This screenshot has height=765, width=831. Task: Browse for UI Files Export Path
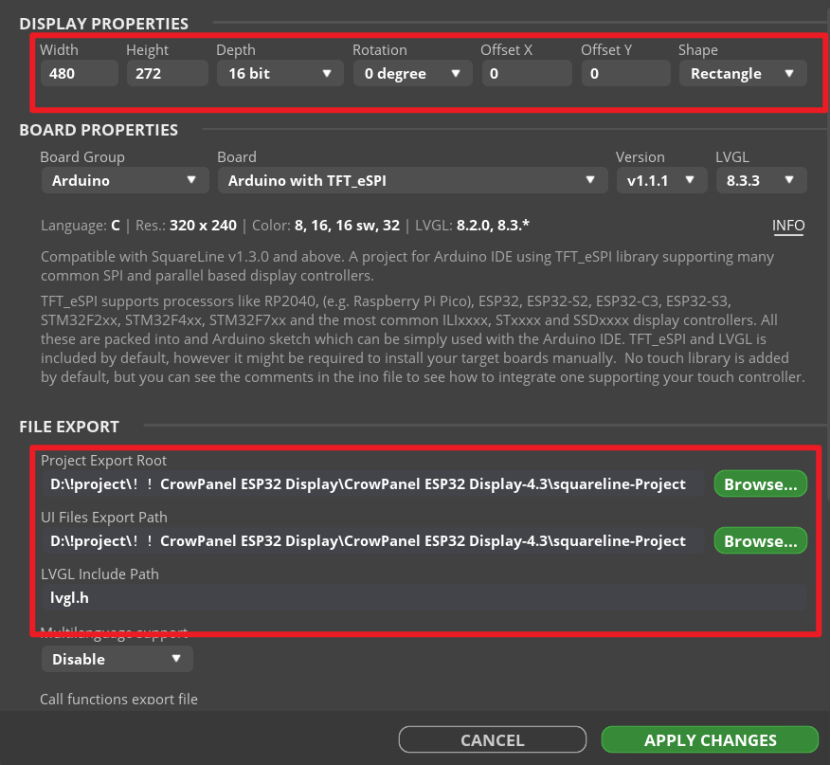coord(761,541)
